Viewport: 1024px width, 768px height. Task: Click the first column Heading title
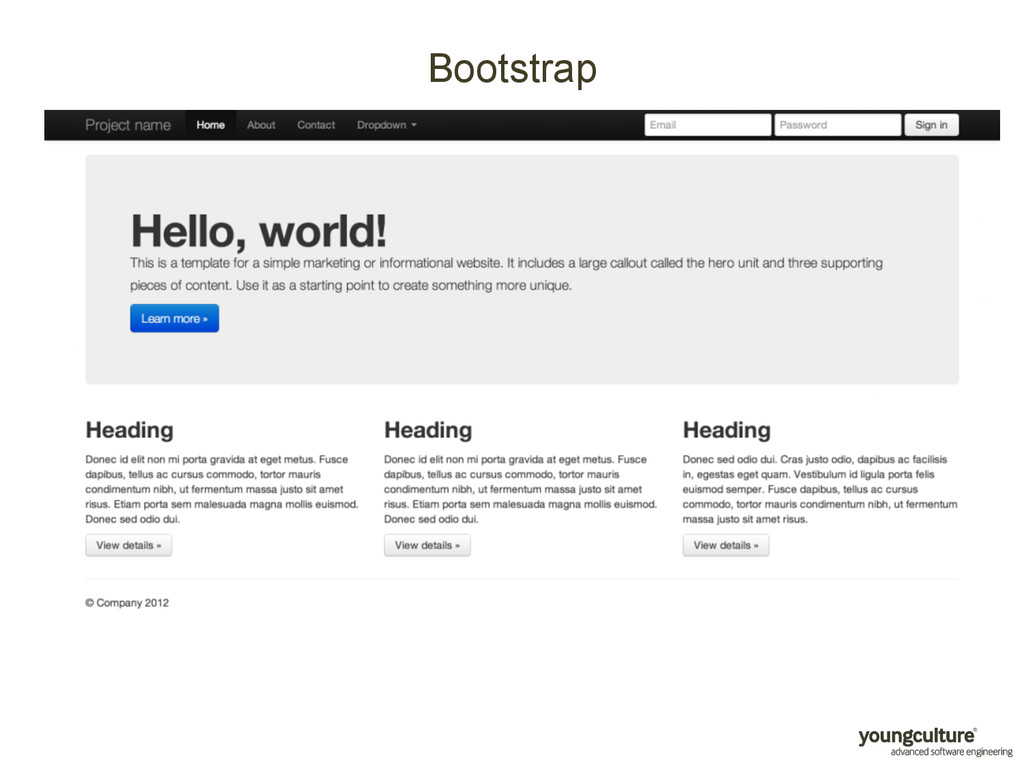click(x=129, y=430)
